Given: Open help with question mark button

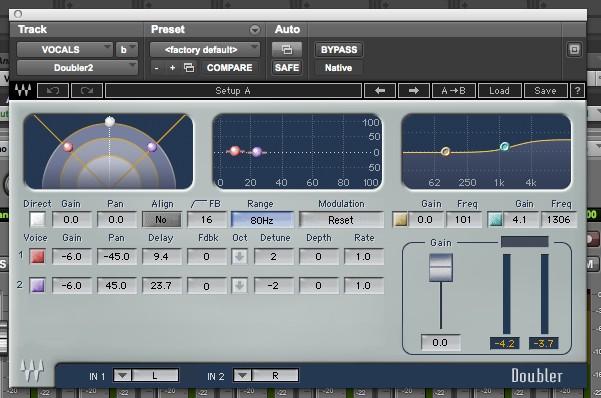Looking at the screenshot, I should tap(577, 91).
